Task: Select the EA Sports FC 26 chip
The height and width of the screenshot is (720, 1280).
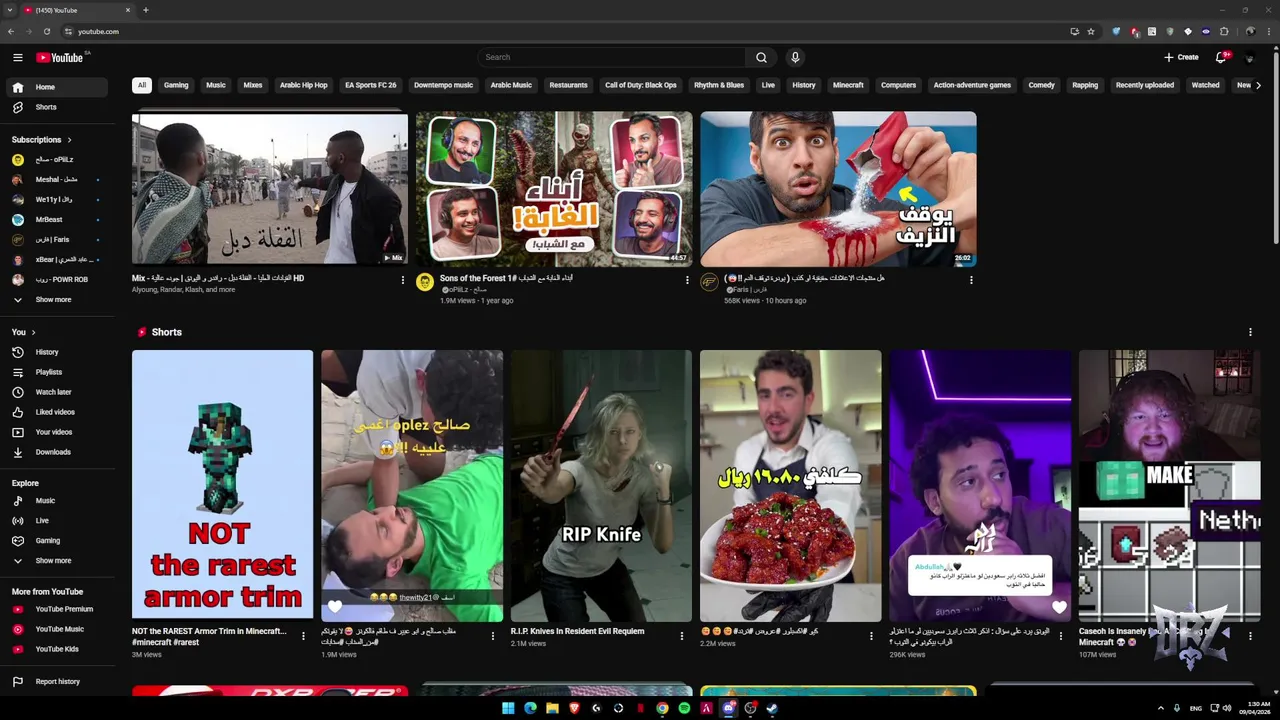Action: (x=370, y=85)
